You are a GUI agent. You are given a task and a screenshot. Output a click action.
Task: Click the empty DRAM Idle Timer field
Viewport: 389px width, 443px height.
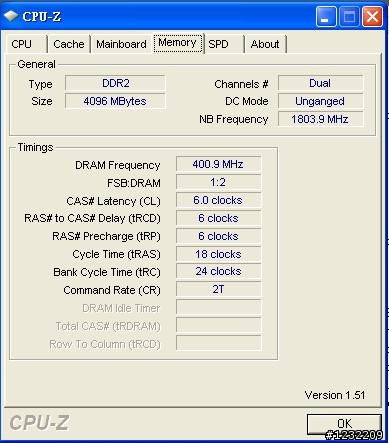tap(218, 307)
